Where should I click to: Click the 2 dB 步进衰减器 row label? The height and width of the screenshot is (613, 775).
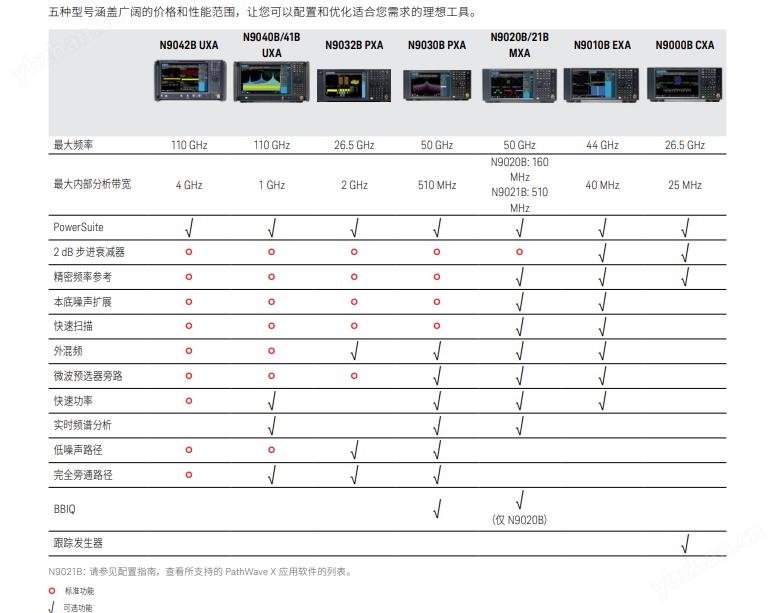click(x=89, y=252)
